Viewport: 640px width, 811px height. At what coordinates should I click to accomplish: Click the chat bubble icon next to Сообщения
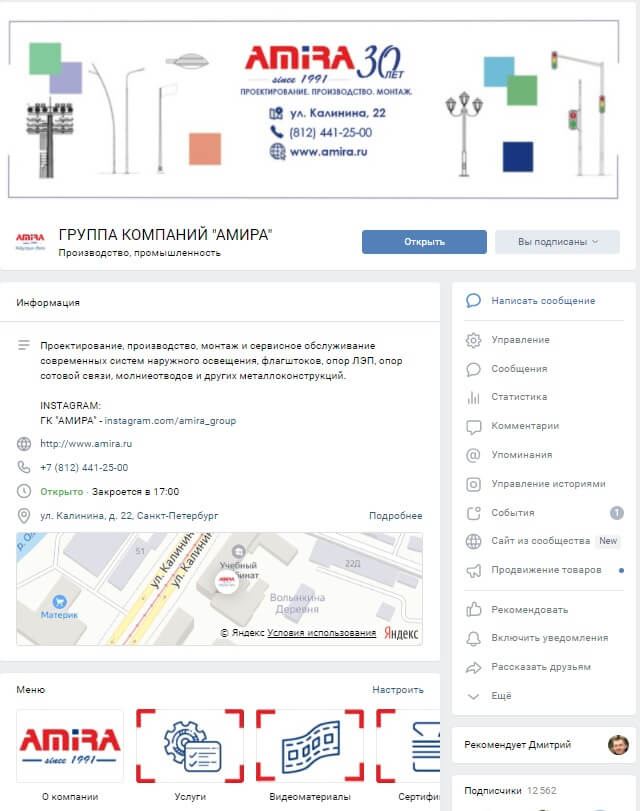(x=473, y=369)
